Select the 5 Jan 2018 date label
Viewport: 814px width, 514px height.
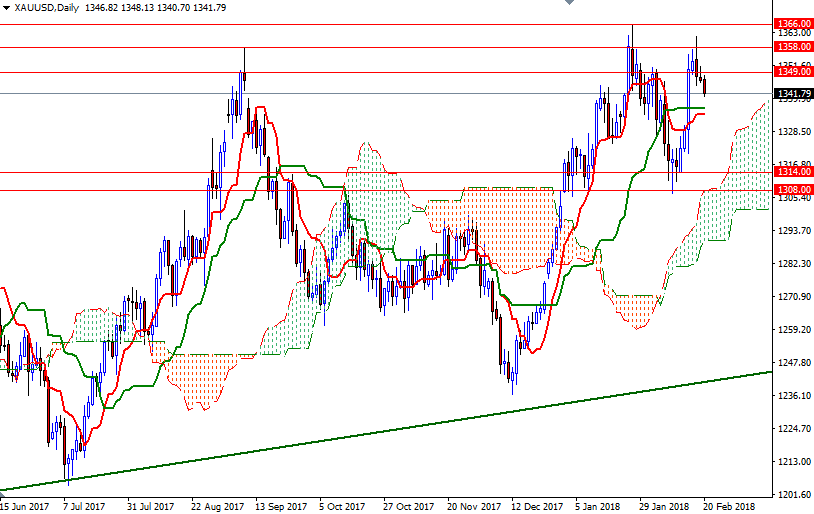pos(598,507)
